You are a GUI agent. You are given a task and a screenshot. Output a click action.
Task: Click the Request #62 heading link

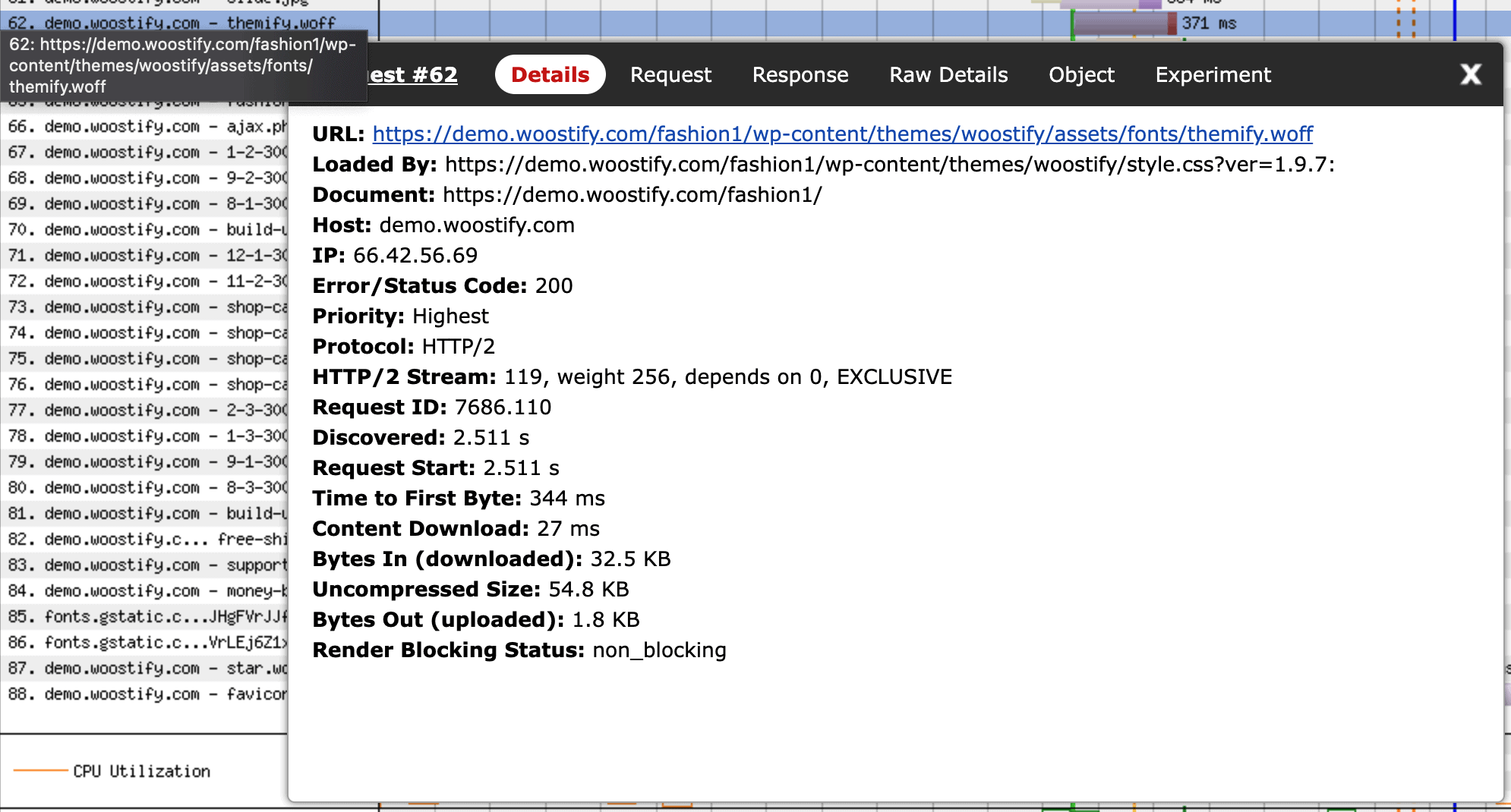413,74
